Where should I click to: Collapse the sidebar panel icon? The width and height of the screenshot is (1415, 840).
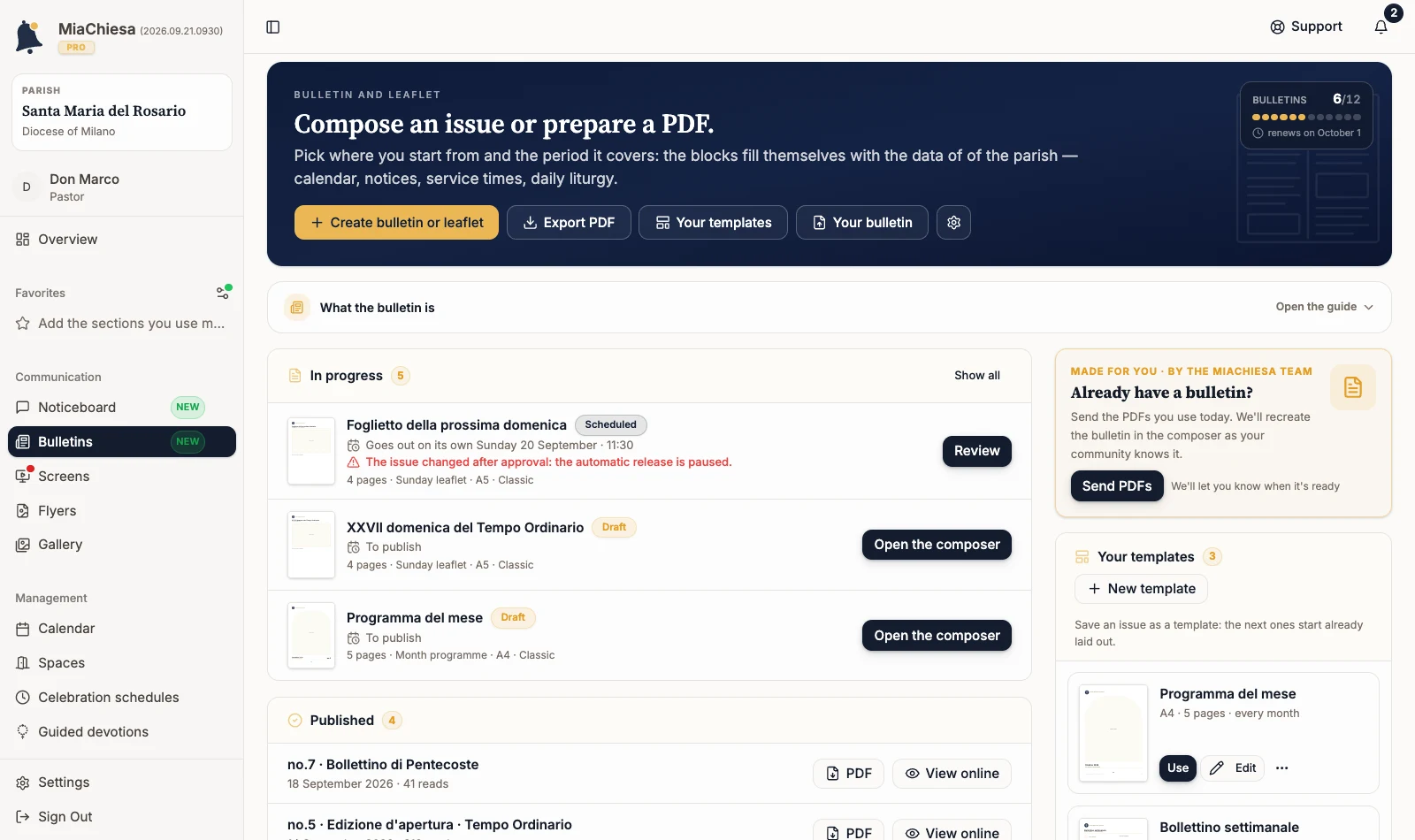273,27
